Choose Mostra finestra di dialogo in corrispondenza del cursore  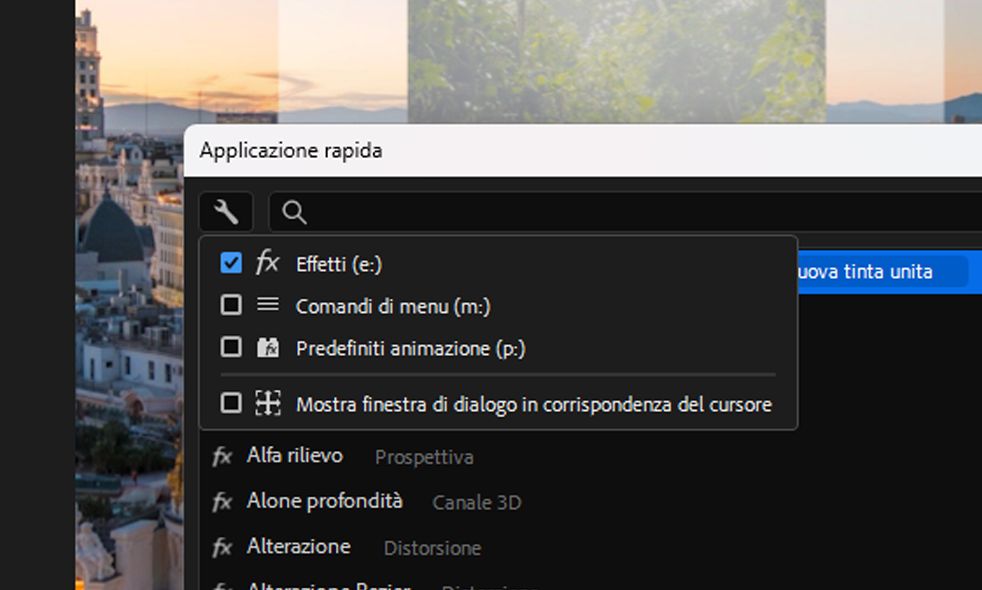(x=533, y=405)
